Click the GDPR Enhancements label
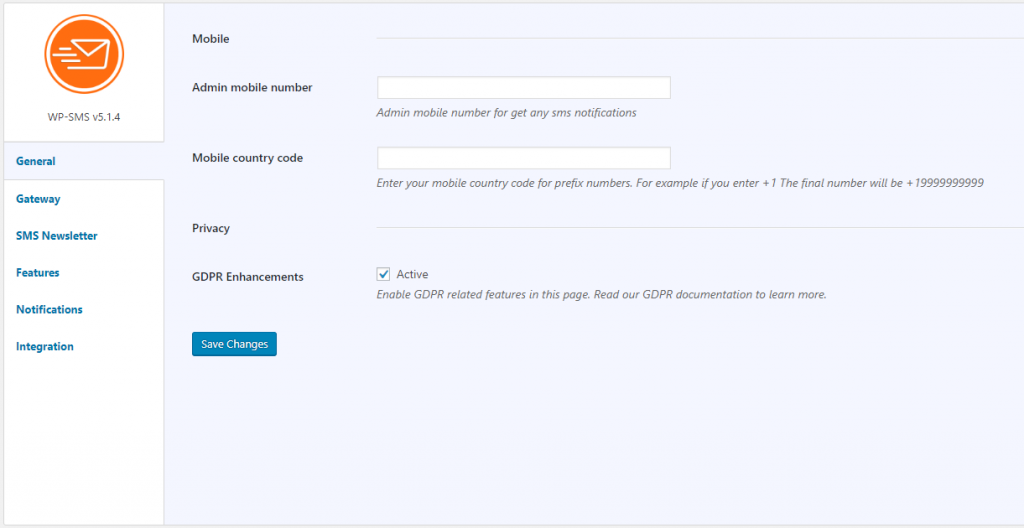Screen dimensions: 1024x528 pos(248,276)
